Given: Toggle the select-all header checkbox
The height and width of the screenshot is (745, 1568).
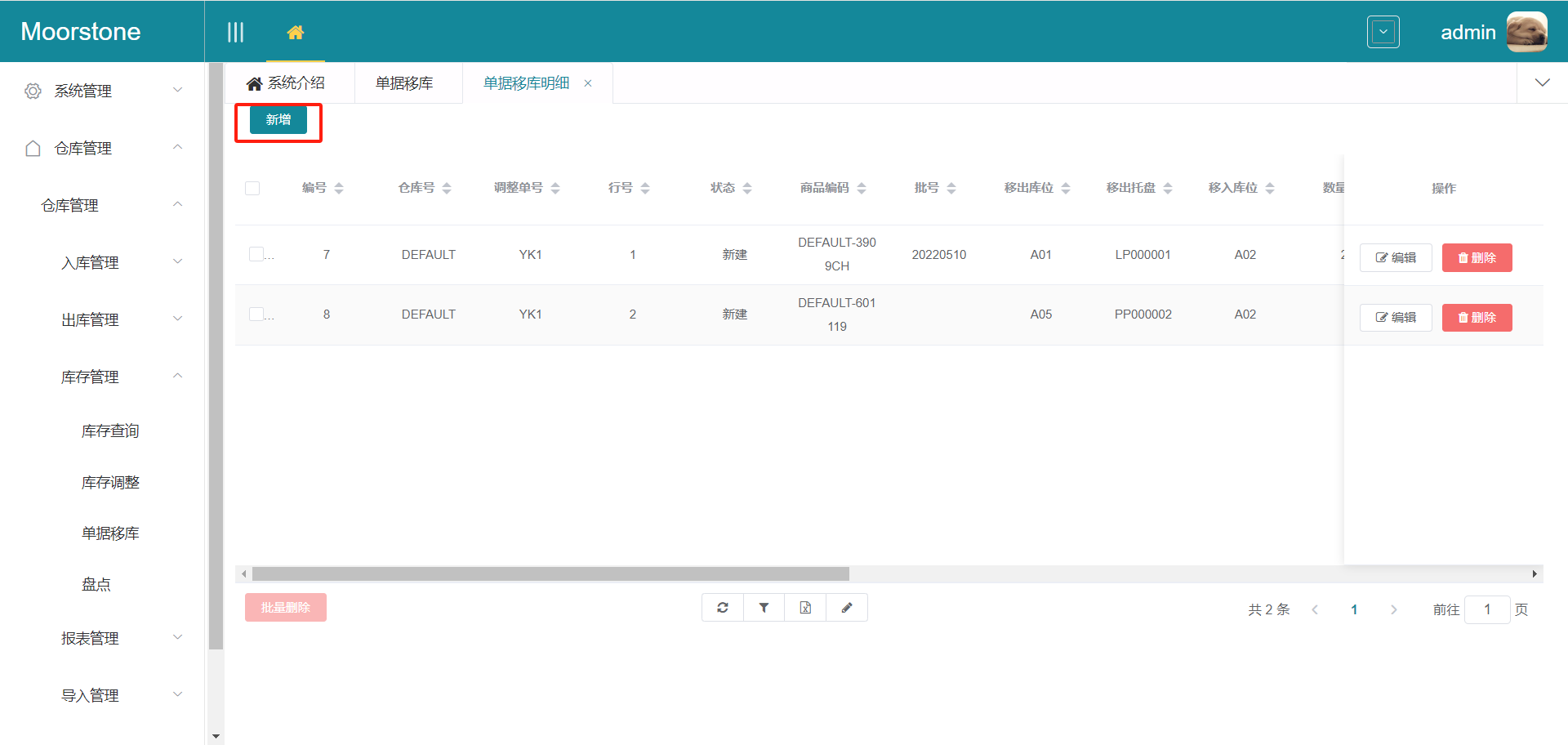Looking at the screenshot, I should click(252, 188).
